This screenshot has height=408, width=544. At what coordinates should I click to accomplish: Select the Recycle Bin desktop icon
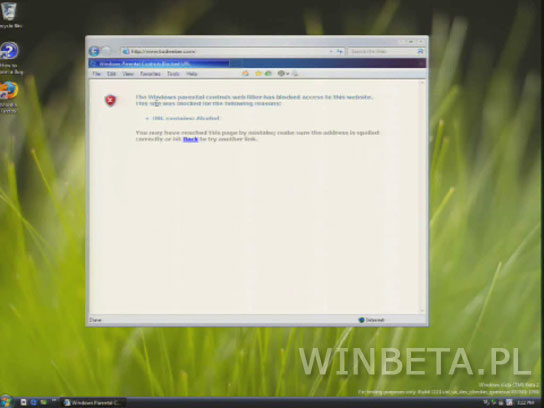[9, 15]
